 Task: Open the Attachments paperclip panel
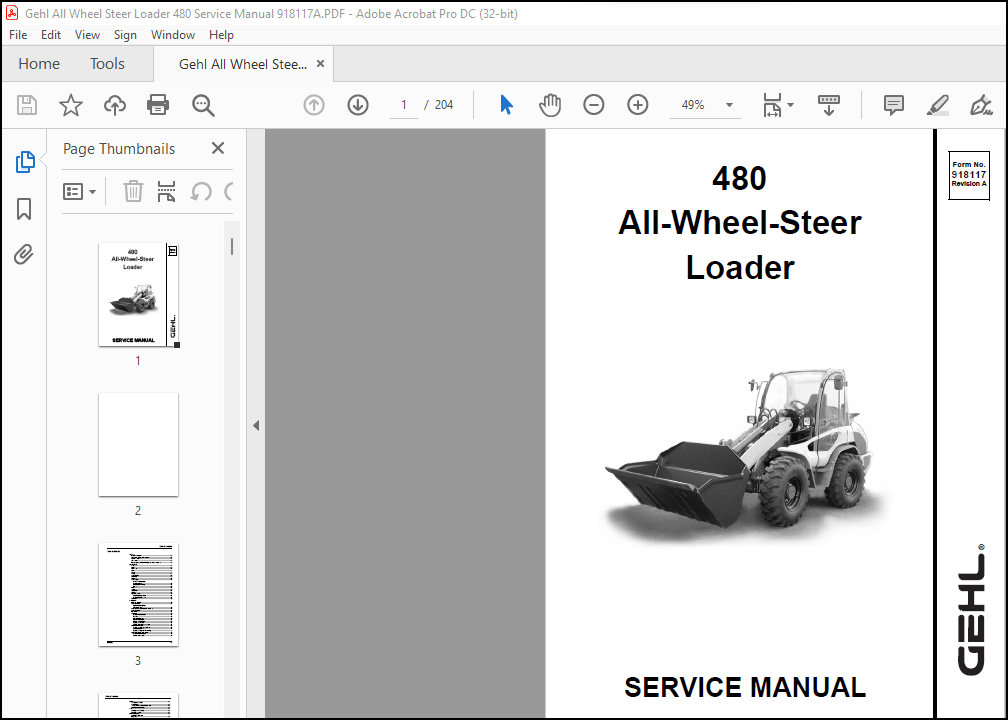click(x=24, y=255)
